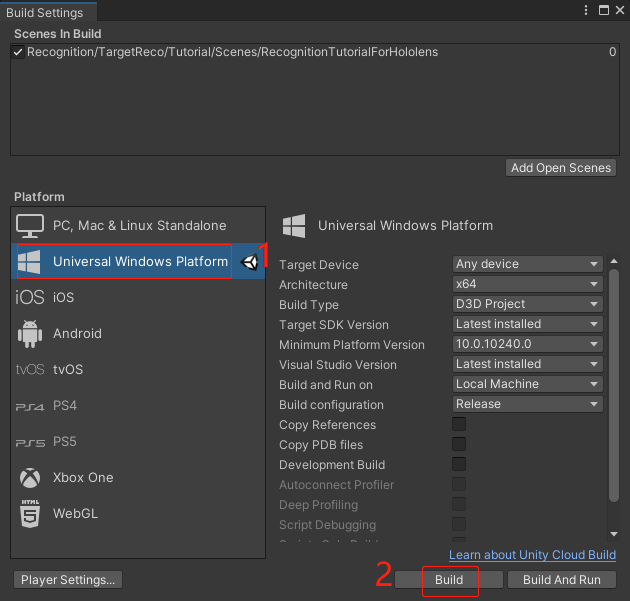This screenshot has height=601, width=630.
Task: Click the Minimum Platform Version label
Action: (352, 345)
